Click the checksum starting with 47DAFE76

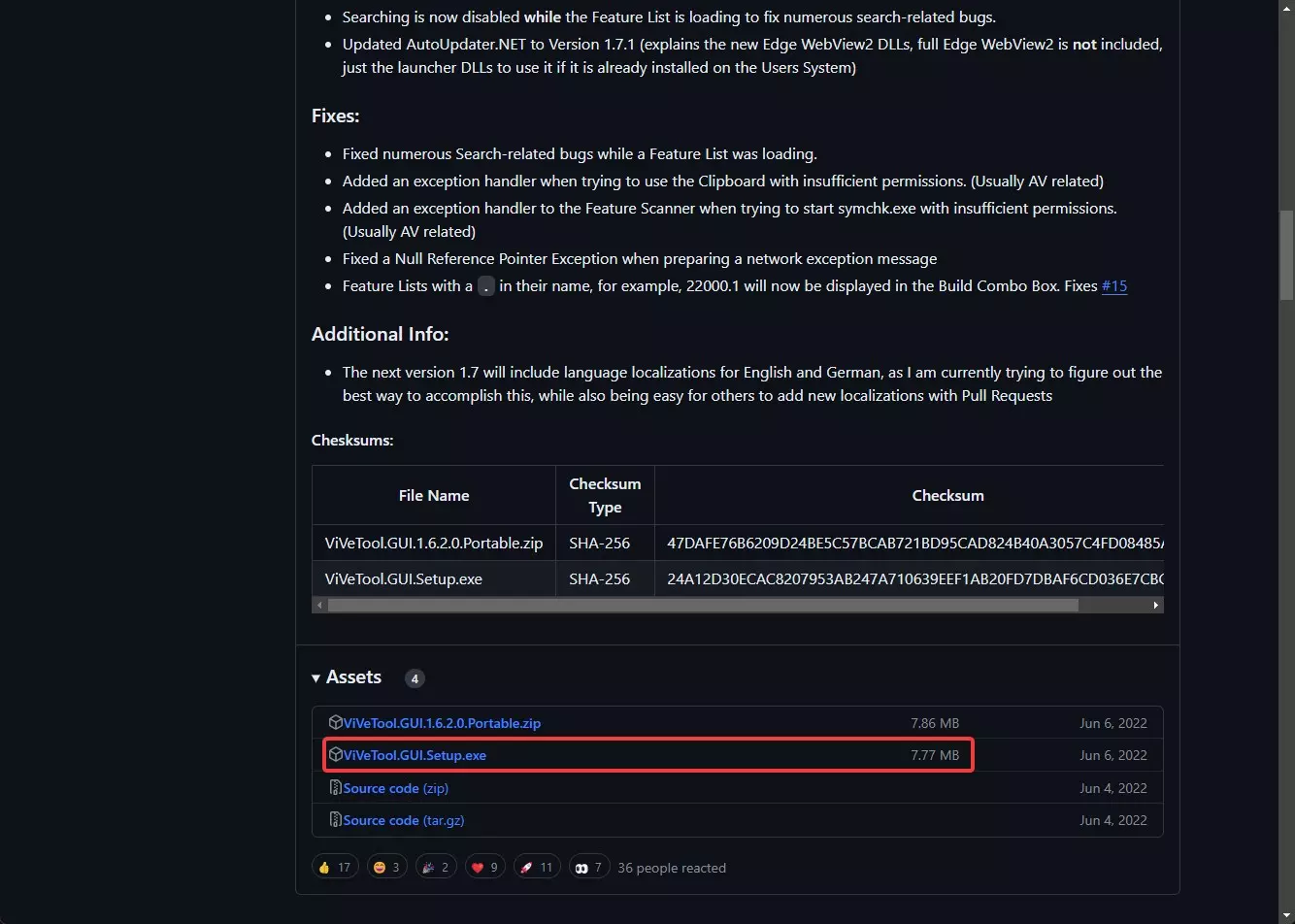coord(914,543)
